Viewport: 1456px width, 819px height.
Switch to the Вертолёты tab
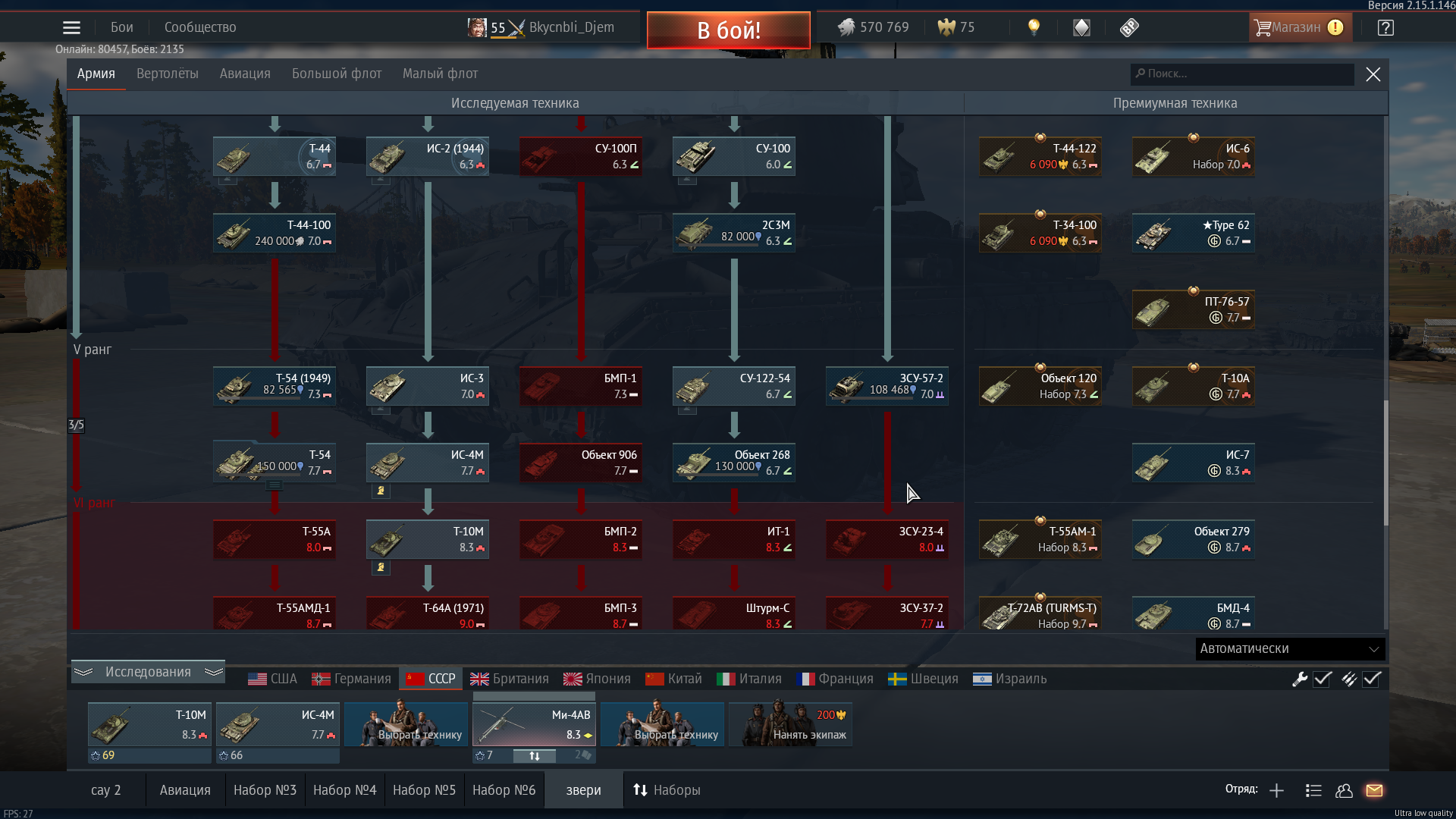(x=168, y=74)
